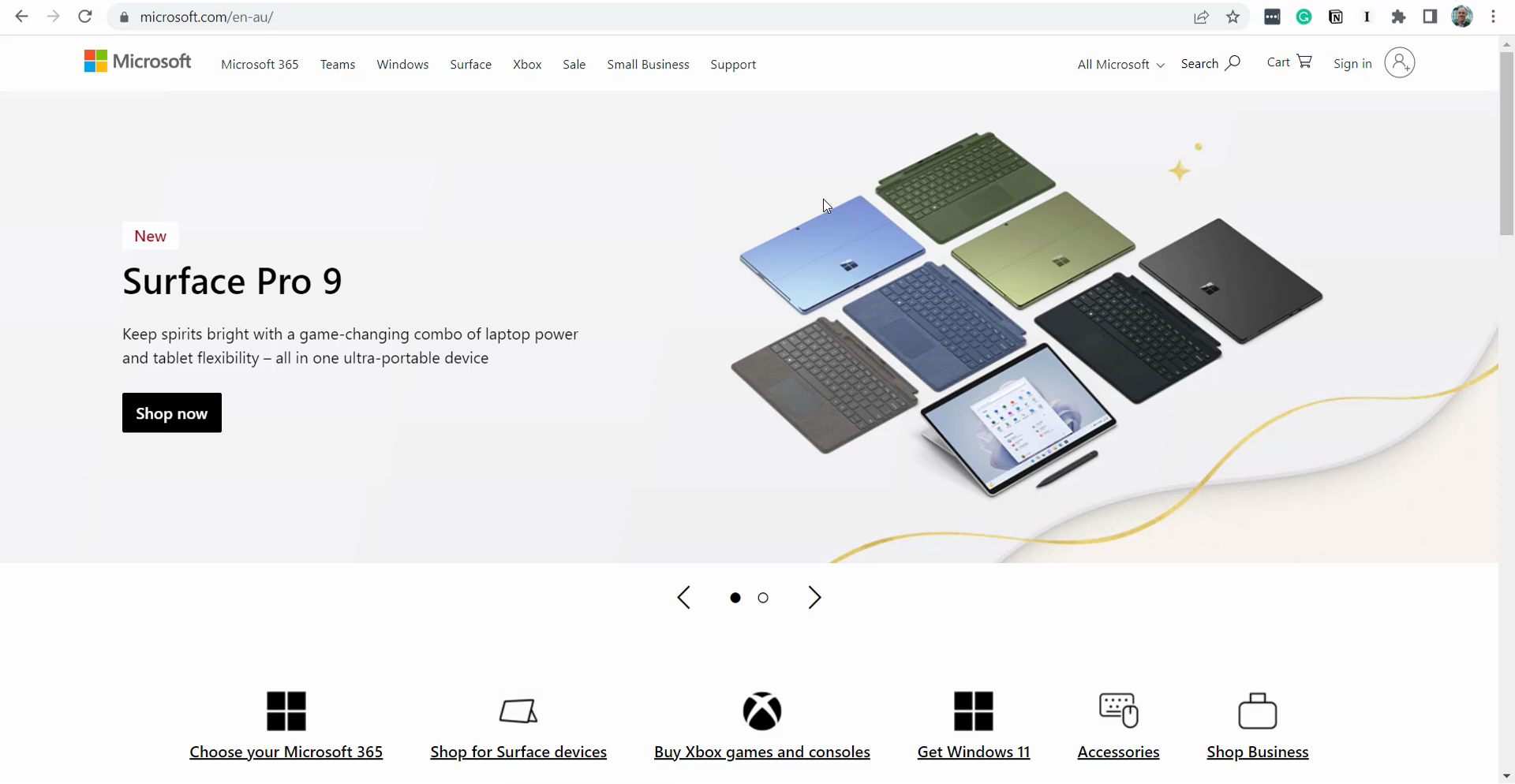
Task: Bookmark this page with star icon
Action: [x=1233, y=17]
